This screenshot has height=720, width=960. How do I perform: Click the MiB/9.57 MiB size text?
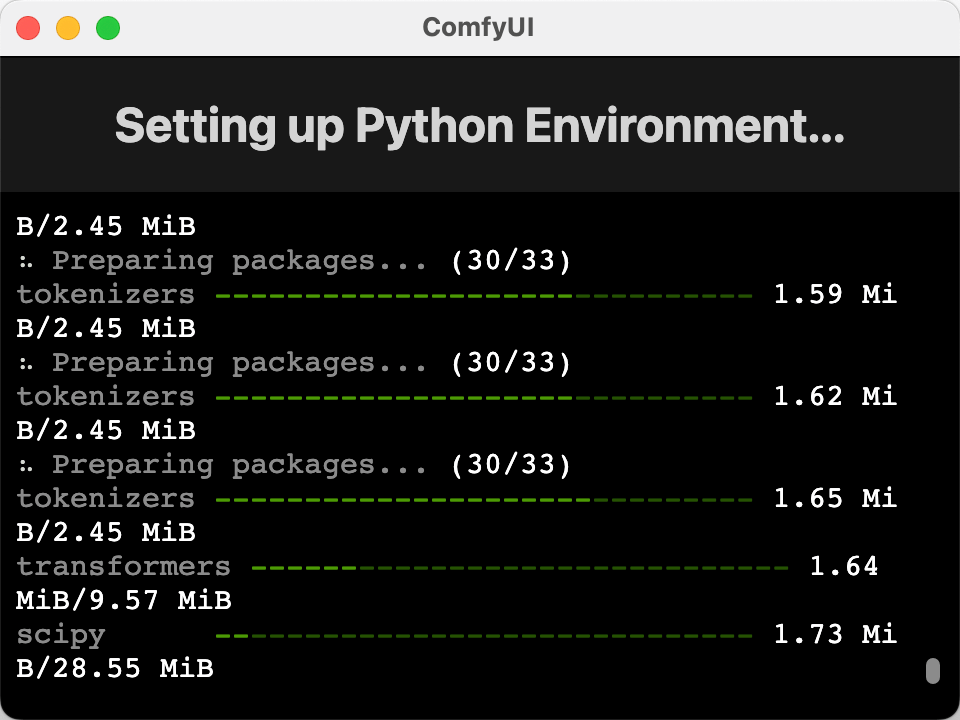coord(124,601)
